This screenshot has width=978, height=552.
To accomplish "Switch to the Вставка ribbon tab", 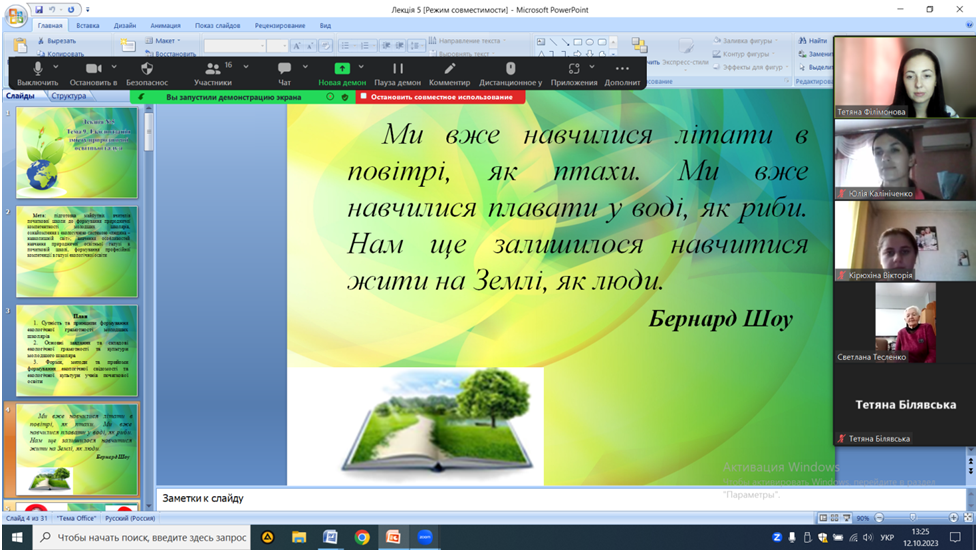I will coord(87,25).
